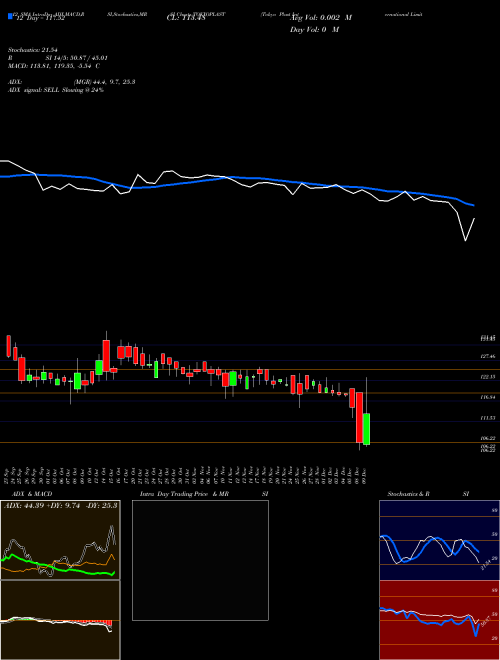Click the 'ADX: 44.39 +DY: 9.74 -DY: 25.3' header

click(61, 506)
